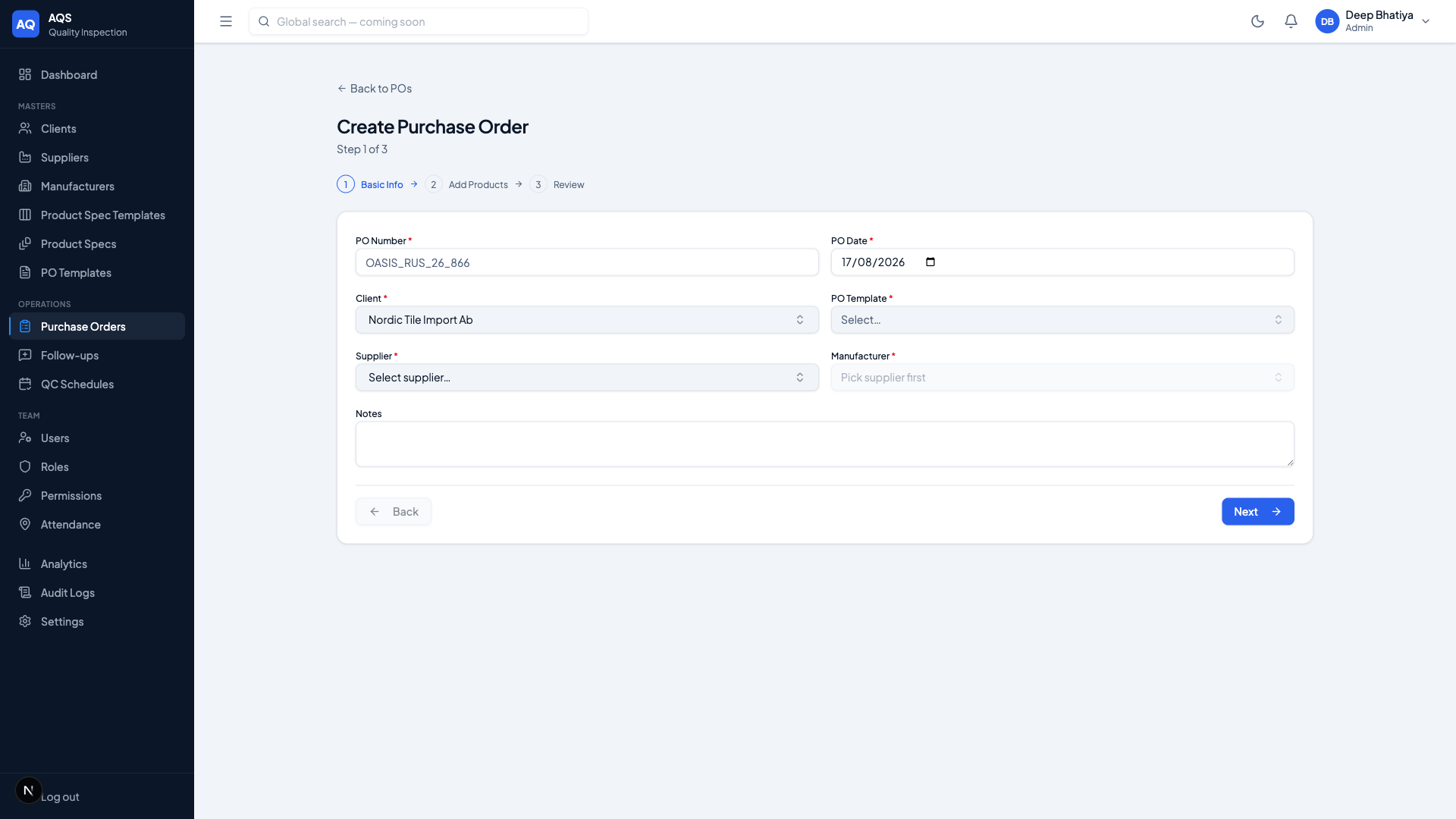The height and width of the screenshot is (819, 1456).
Task: Click the Follow-ups sidebar icon
Action: [25, 355]
